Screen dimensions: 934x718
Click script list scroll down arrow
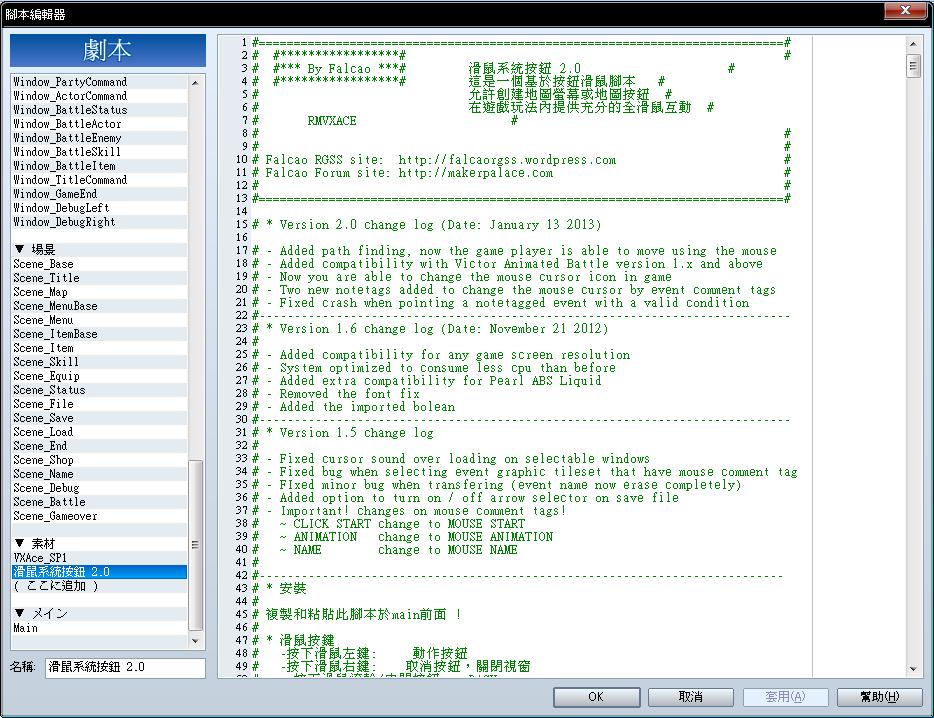195,641
